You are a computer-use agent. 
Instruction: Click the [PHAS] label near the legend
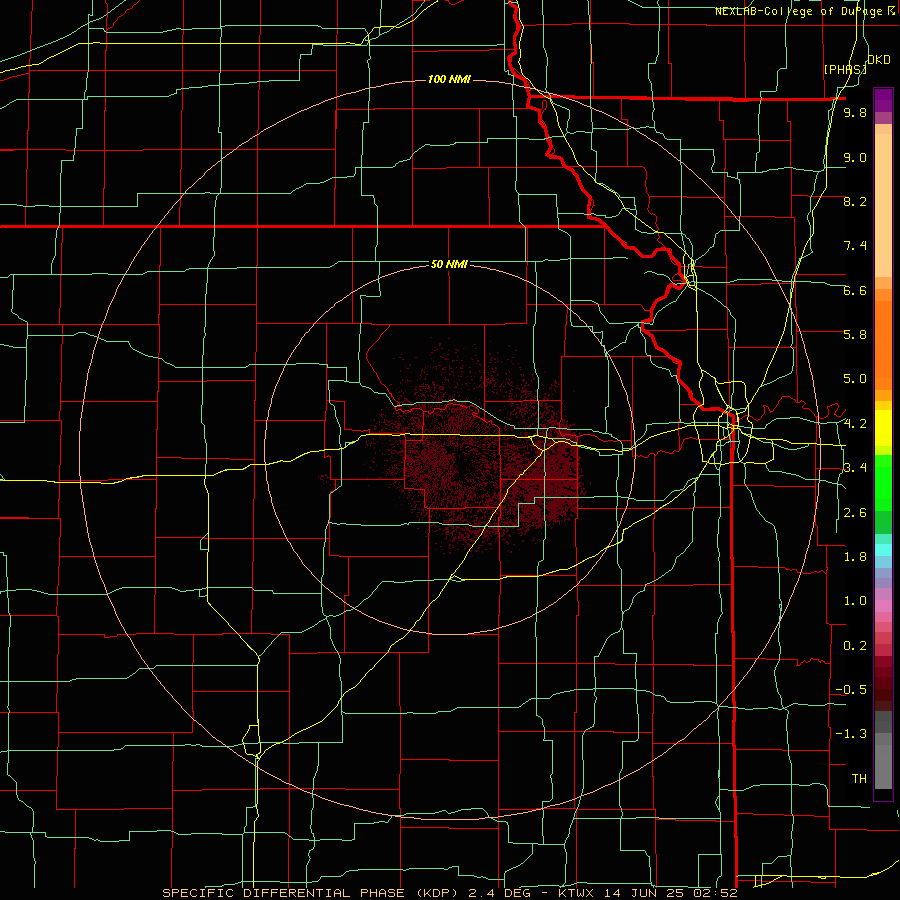click(845, 69)
